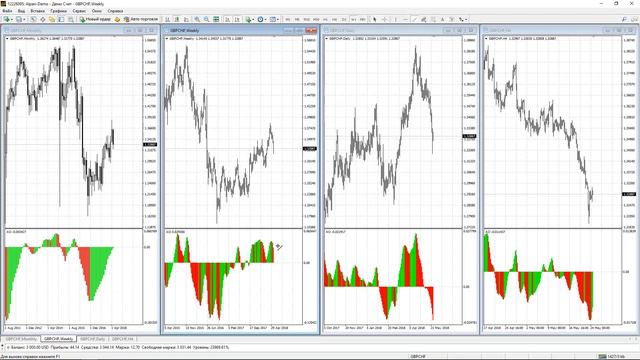The height and width of the screenshot is (360, 640).
Task: Click the Баланс 3 000.00 USD text
Action: click(29, 347)
